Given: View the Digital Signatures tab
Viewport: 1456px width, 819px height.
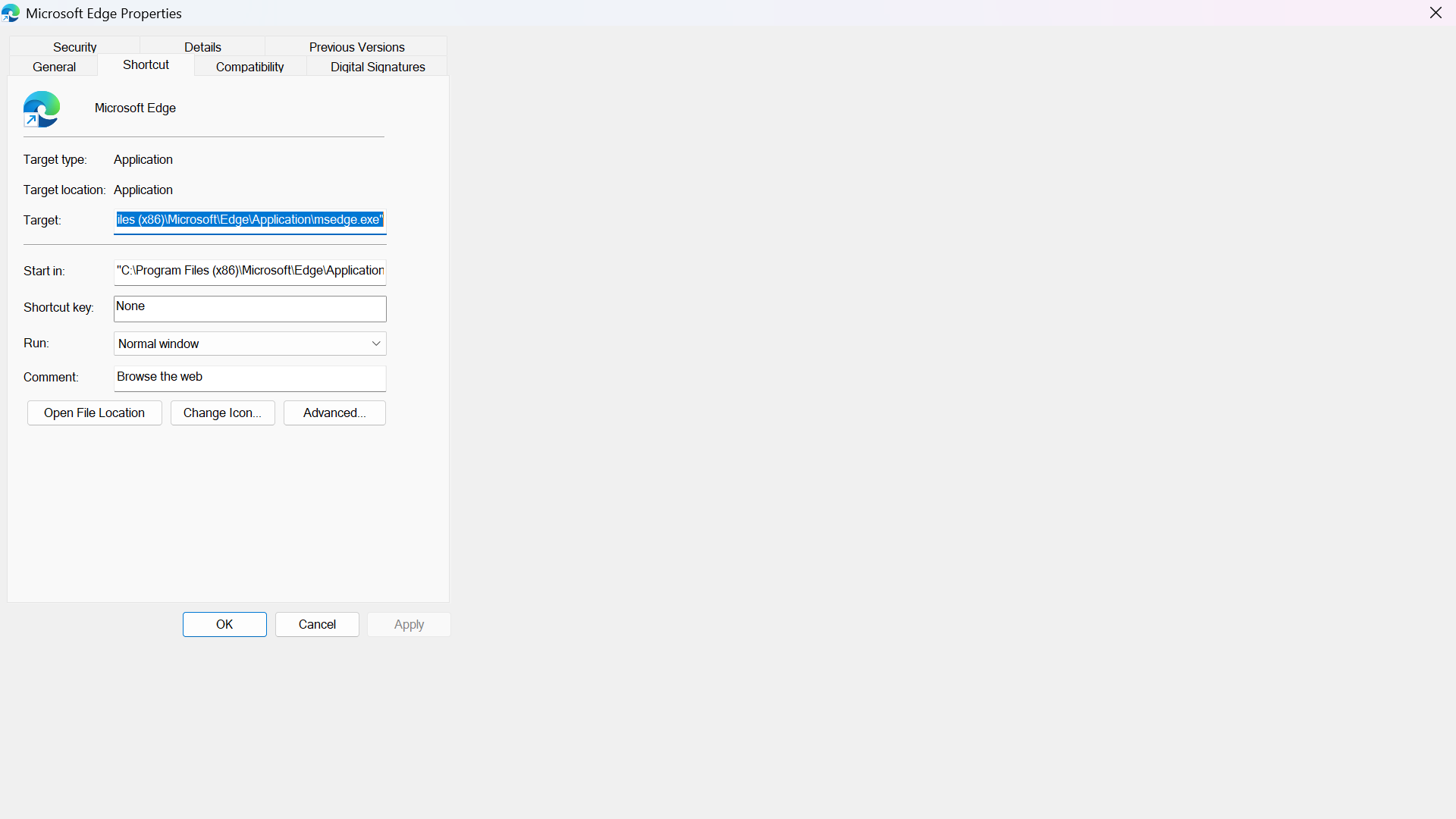Looking at the screenshot, I should coord(378,67).
